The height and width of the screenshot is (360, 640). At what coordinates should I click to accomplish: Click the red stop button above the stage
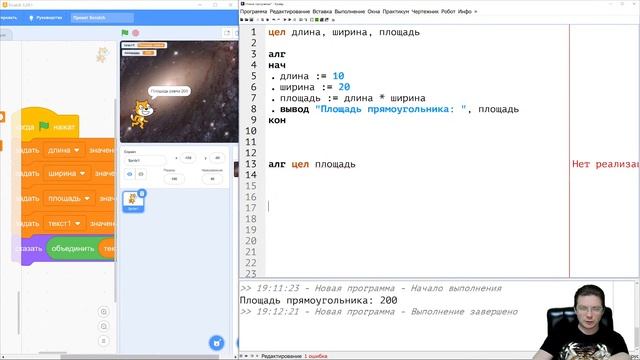tap(136, 33)
